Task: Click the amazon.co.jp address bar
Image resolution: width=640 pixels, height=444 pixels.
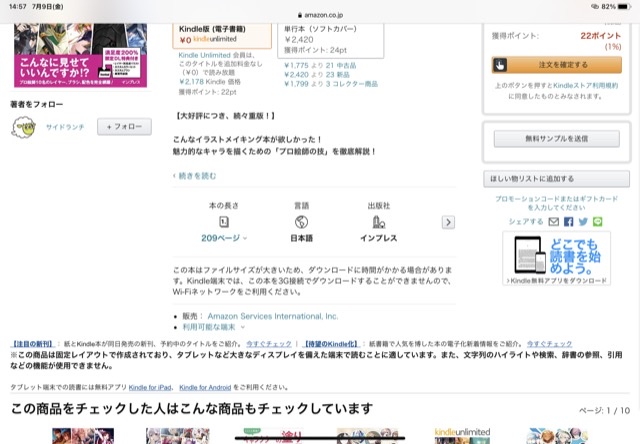Action: [320, 15]
